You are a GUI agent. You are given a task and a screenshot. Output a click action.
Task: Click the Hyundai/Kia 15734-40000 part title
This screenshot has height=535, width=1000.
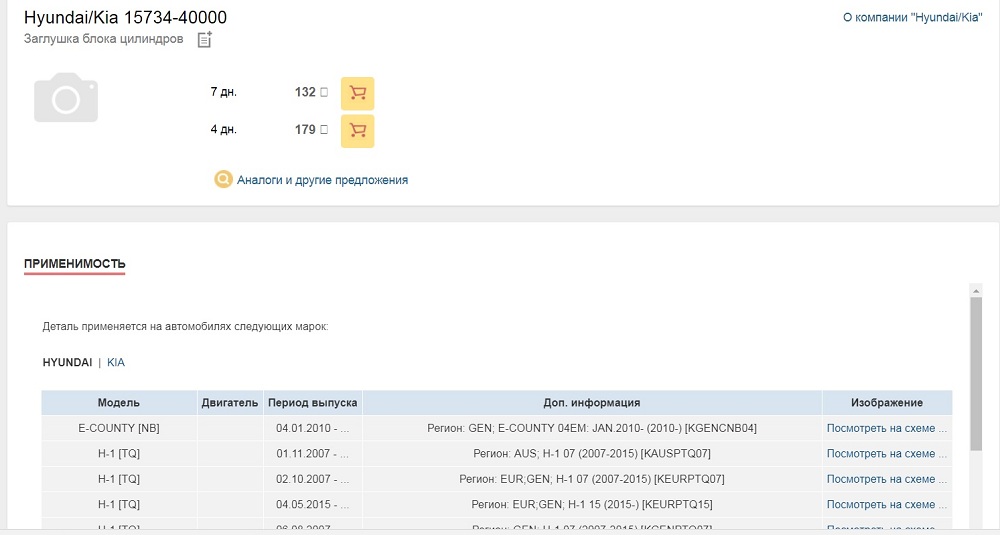click(125, 18)
